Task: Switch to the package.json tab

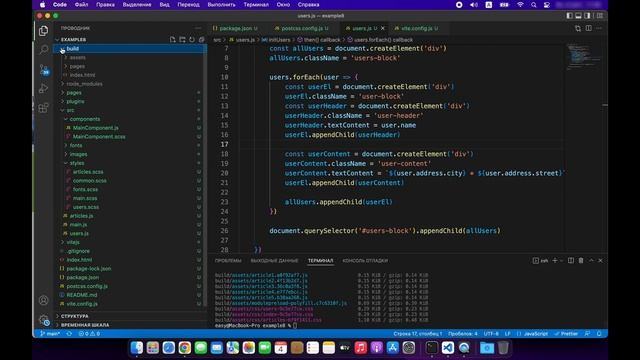Action: (235, 28)
